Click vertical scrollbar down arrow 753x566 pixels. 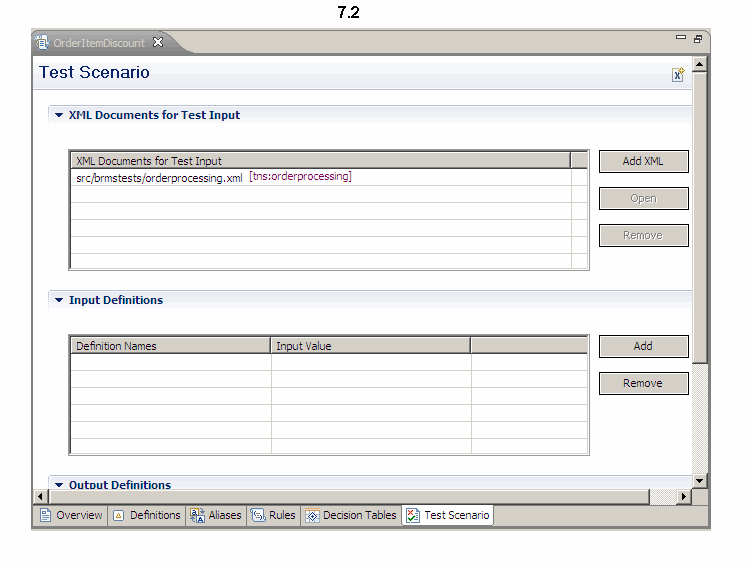point(700,481)
